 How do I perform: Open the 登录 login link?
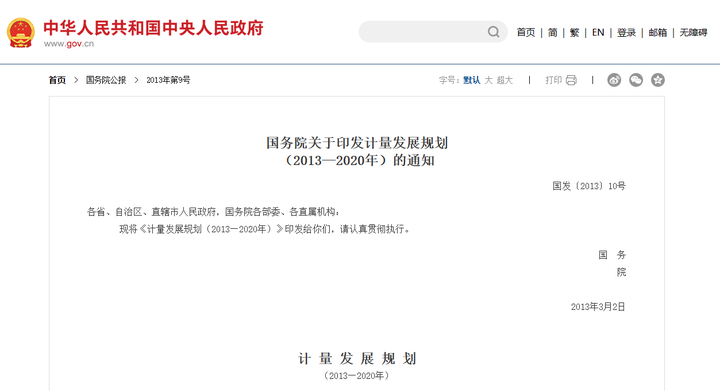click(x=626, y=33)
